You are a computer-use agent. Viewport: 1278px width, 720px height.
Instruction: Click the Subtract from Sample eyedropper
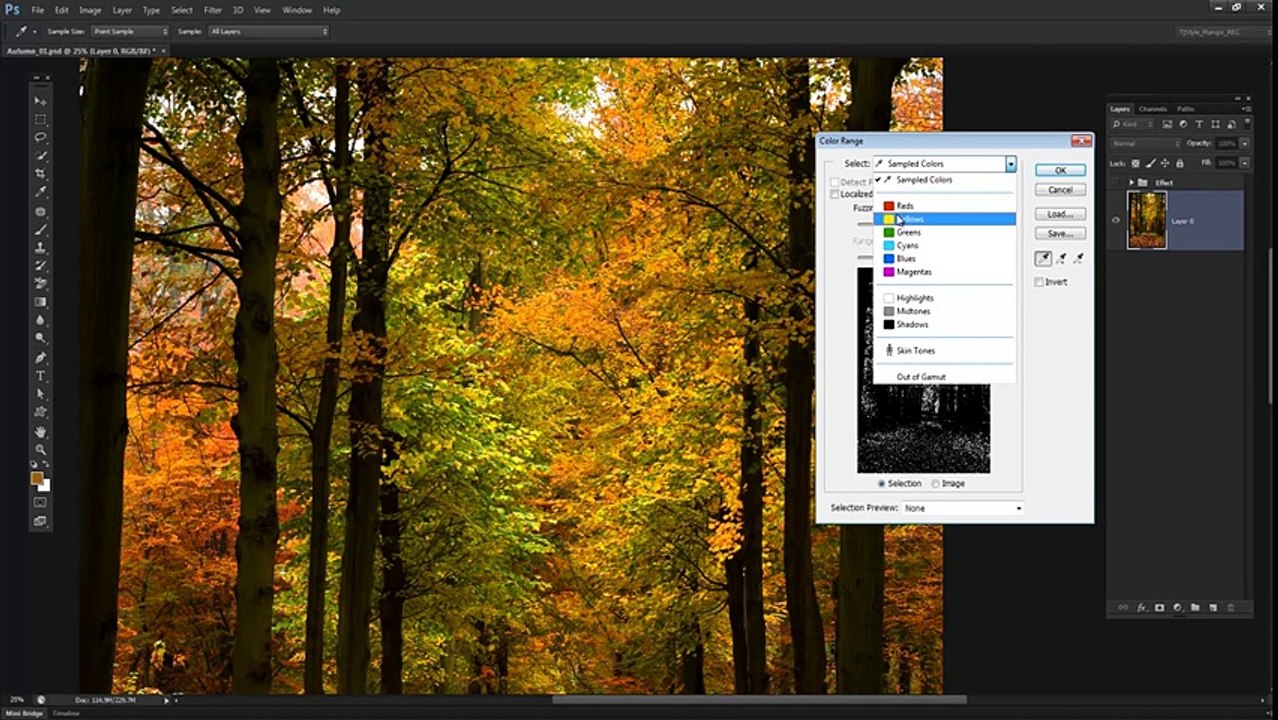[1079, 258]
